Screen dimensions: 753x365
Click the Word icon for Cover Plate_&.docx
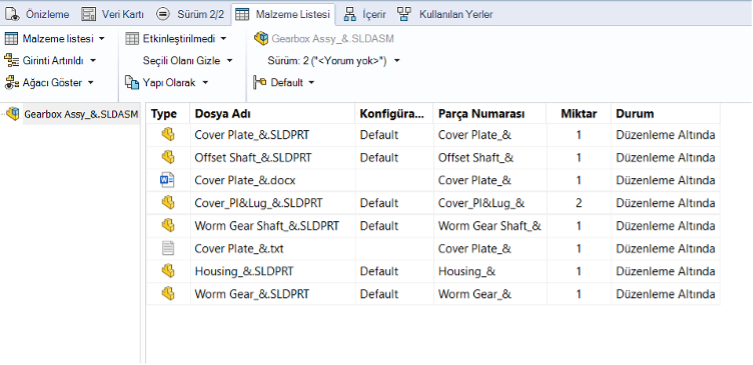(168, 180)
